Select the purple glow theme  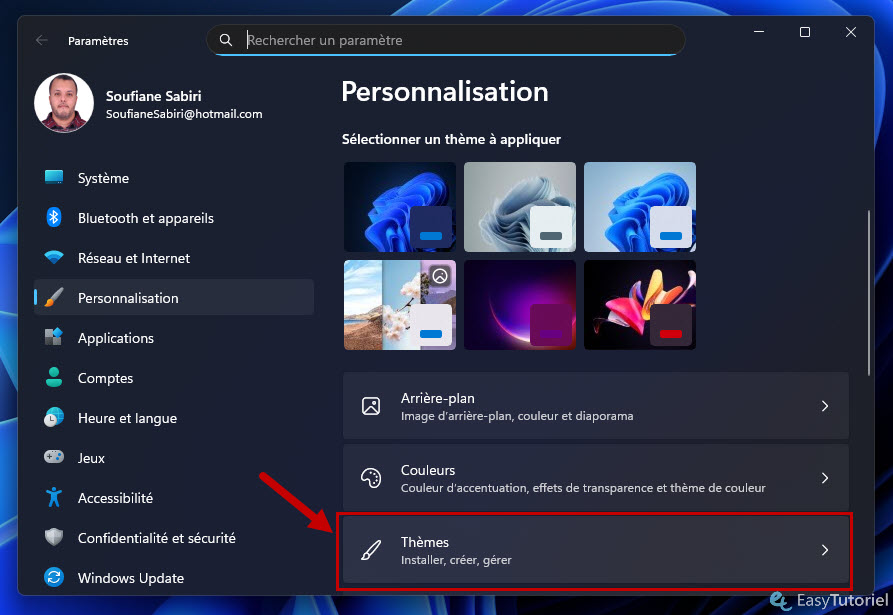(519, 305)
